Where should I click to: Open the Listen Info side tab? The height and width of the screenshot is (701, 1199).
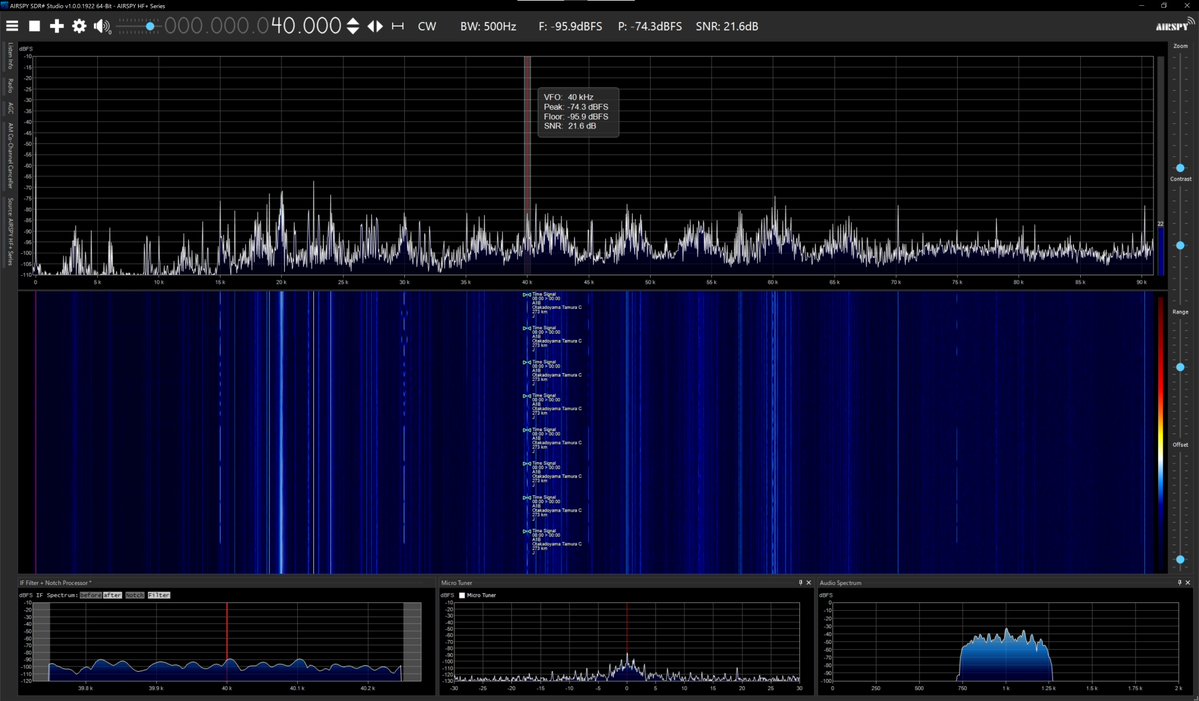11,57
